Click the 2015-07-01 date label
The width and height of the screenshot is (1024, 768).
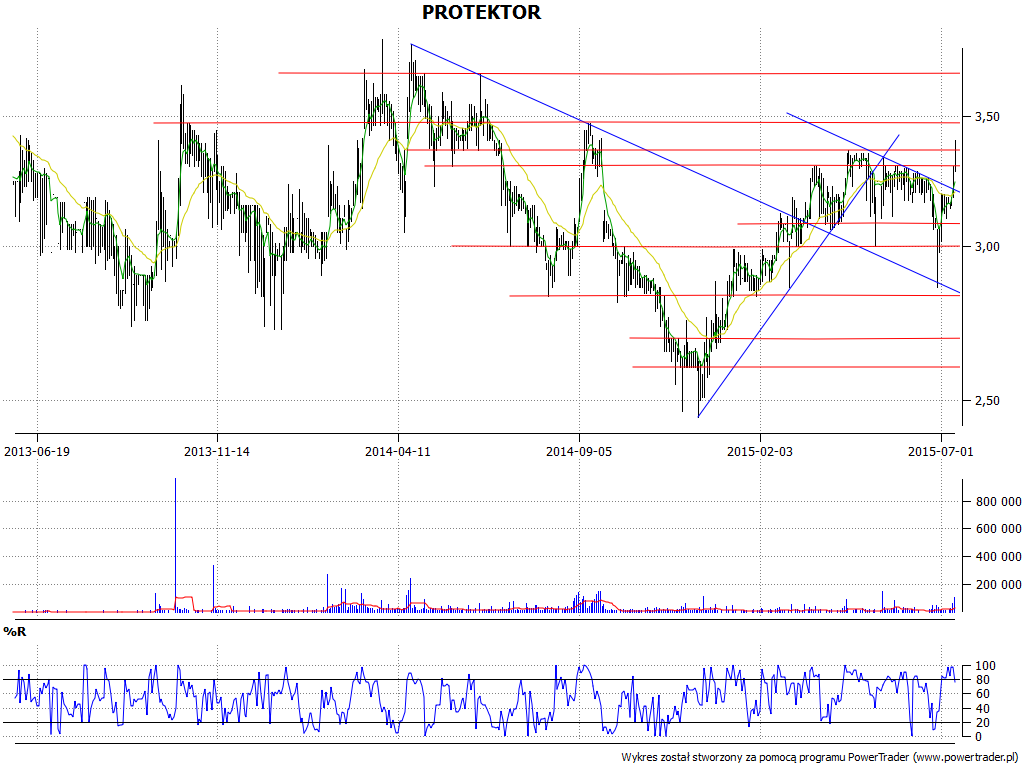click(940, 451)
